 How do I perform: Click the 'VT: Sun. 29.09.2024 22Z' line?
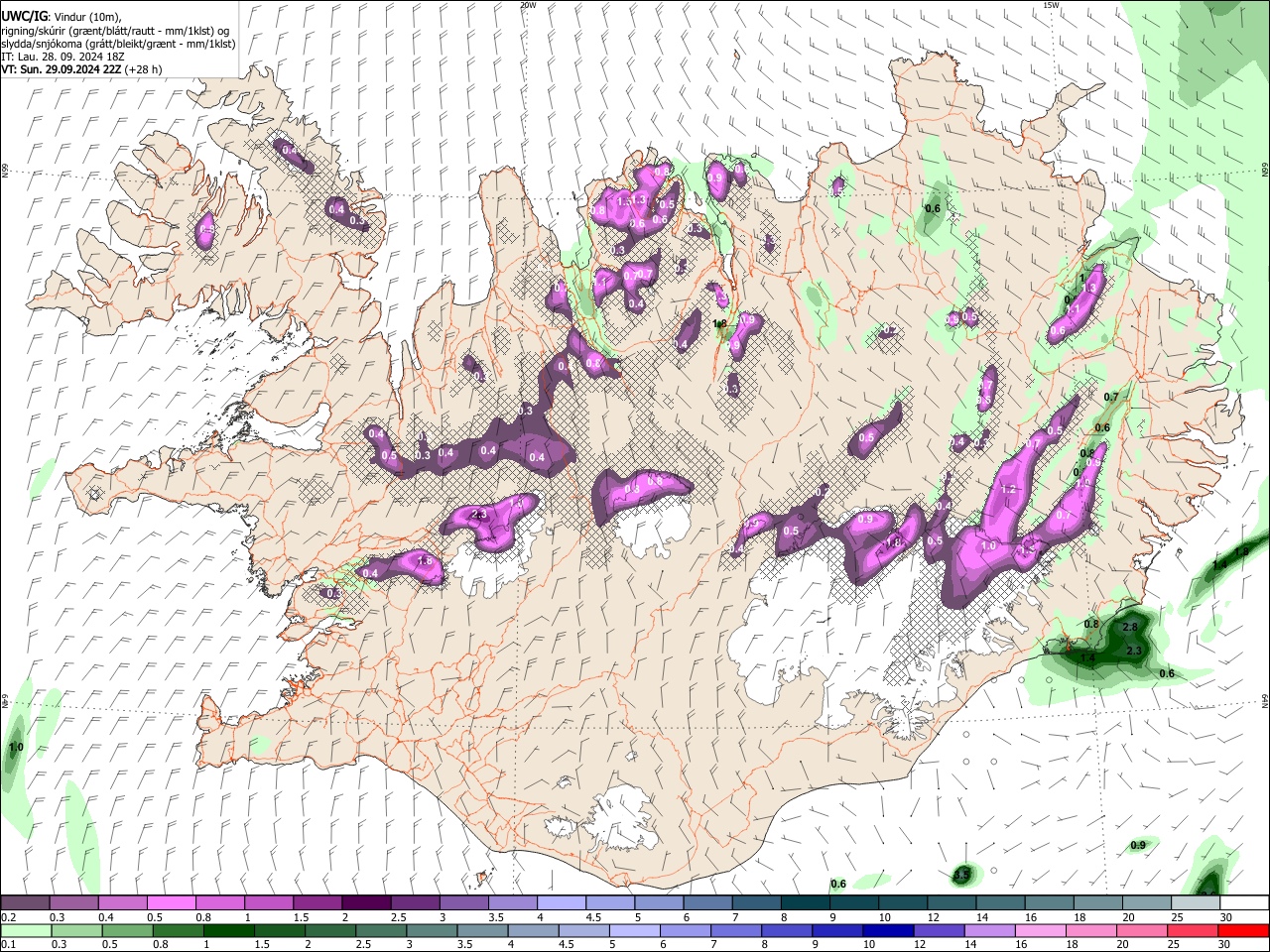tap(62, 69)
